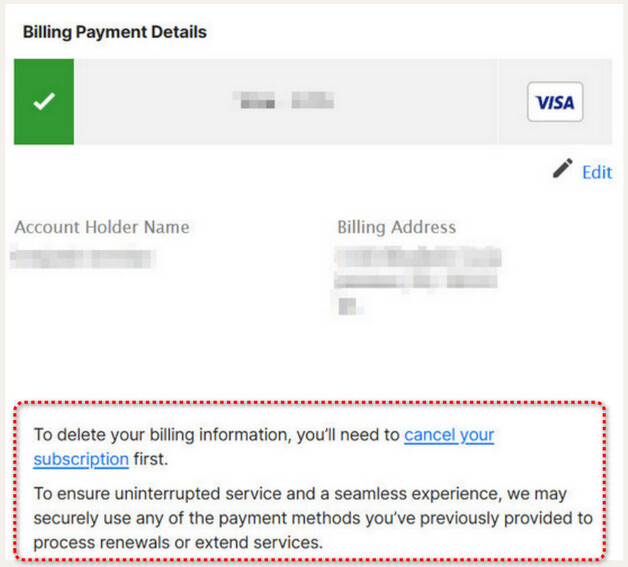Open the Edit link for billing details
This screenshot has height=567, width=628.
[596, 172]
